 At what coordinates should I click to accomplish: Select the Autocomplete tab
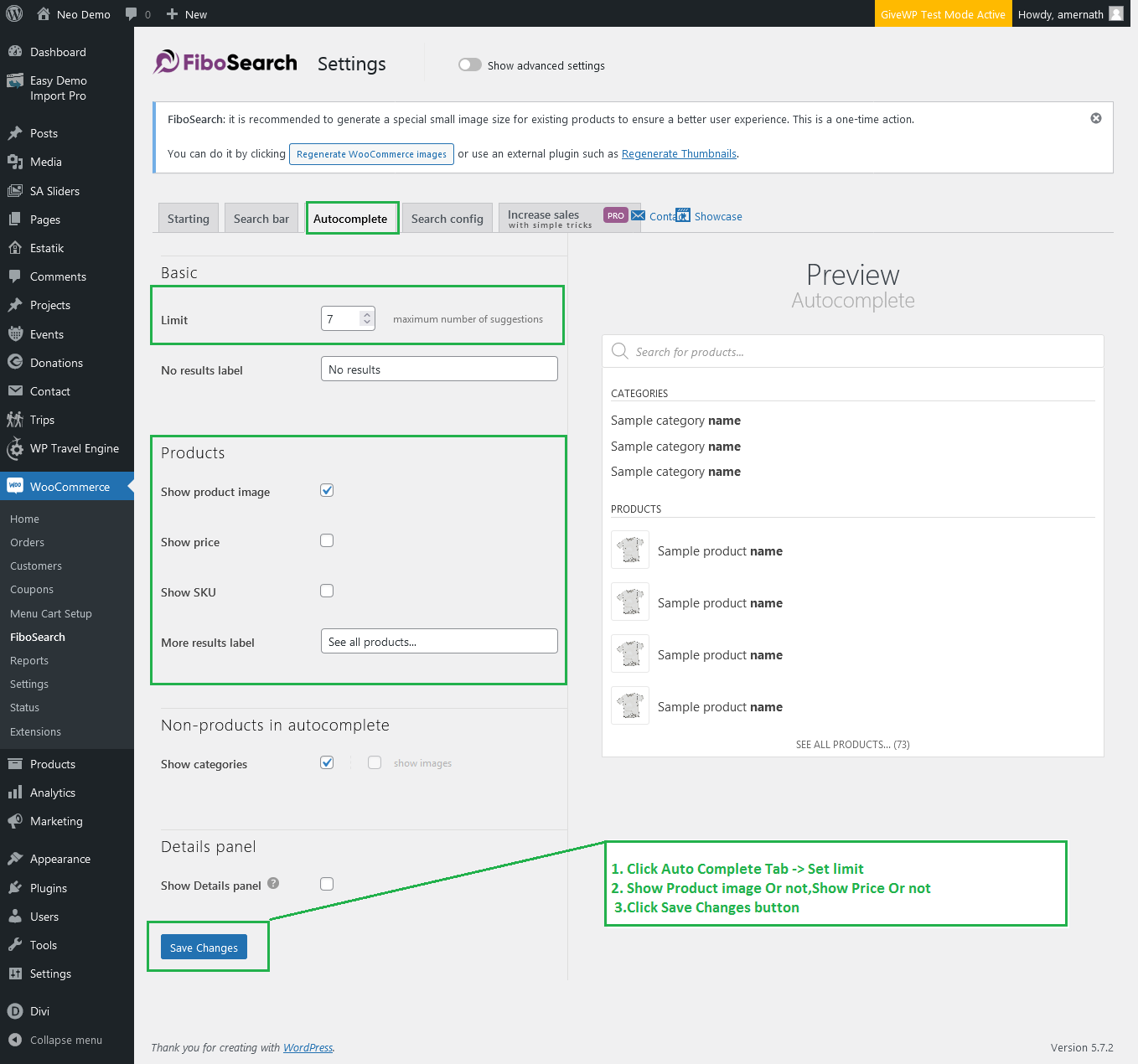[350, 219]
